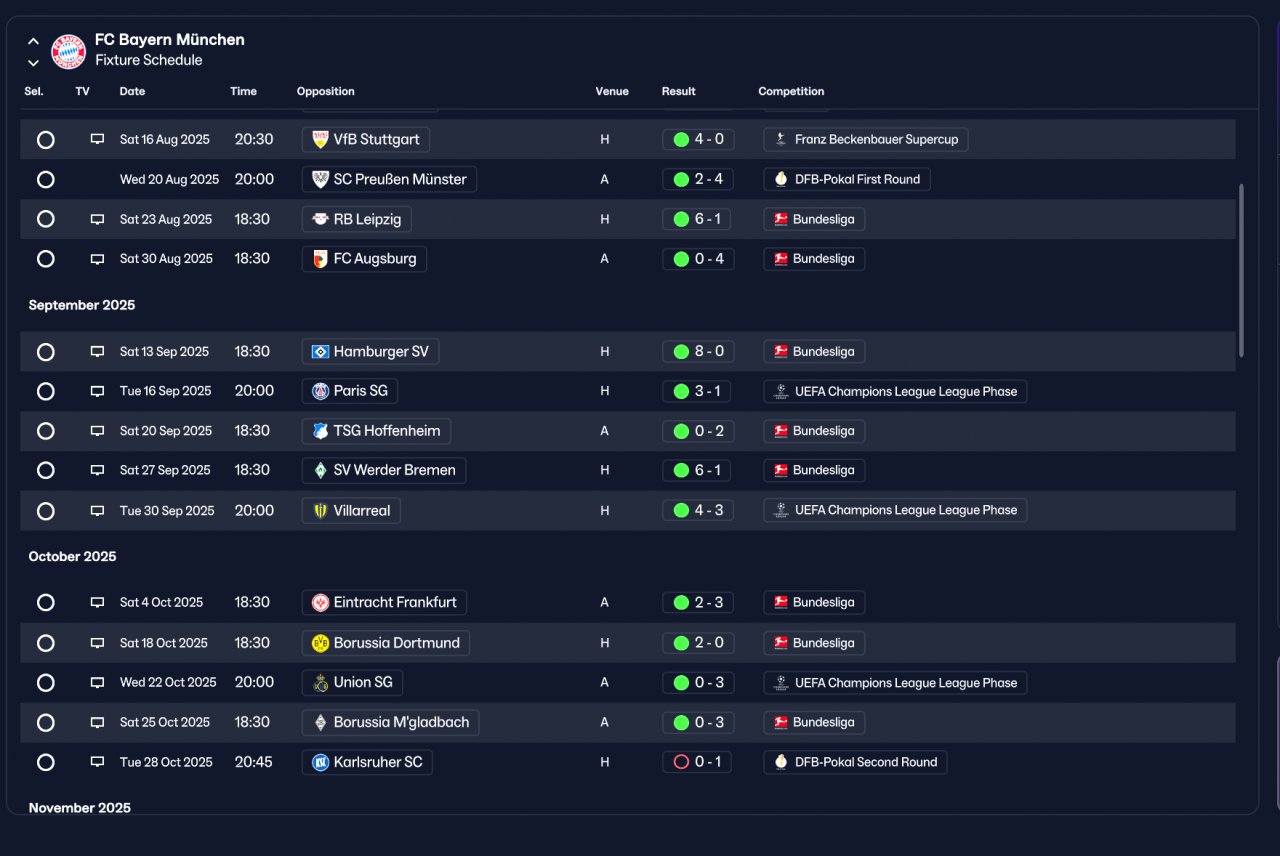
Task: Sort fixtures by the Competition column header
Action: coord(791,91)
